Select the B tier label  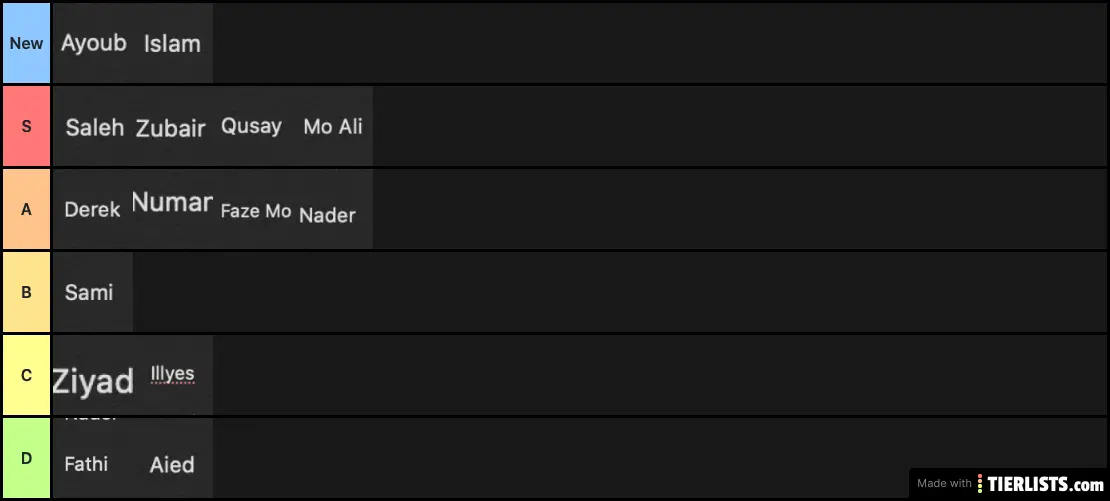[x=26, y=292]
